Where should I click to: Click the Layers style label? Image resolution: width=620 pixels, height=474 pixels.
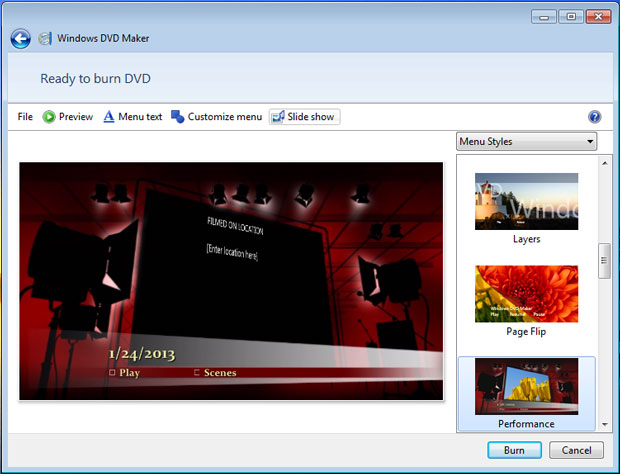pyautogui.click(x=526, y=239)
